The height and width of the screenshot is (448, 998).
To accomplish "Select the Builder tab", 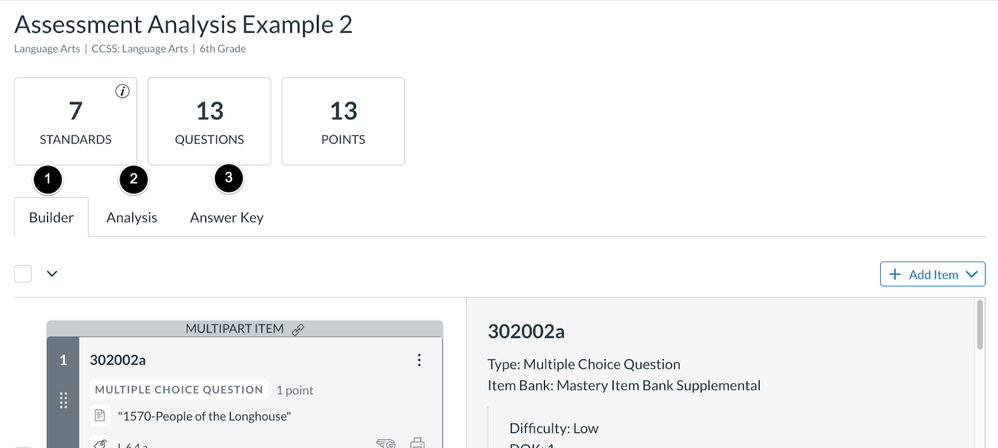I will pyautogui.click(x=51, y=217).
